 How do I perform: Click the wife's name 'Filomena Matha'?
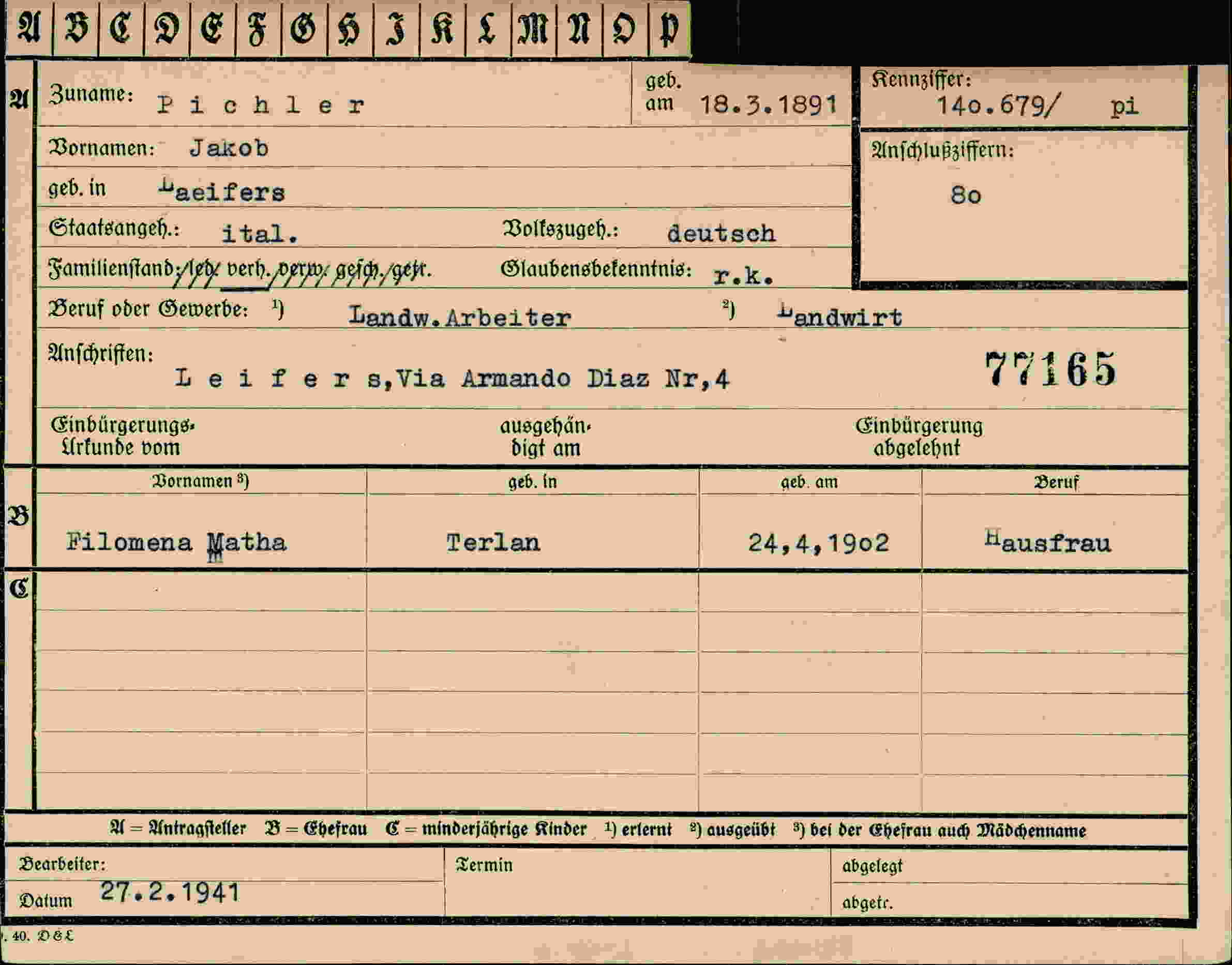176,544
